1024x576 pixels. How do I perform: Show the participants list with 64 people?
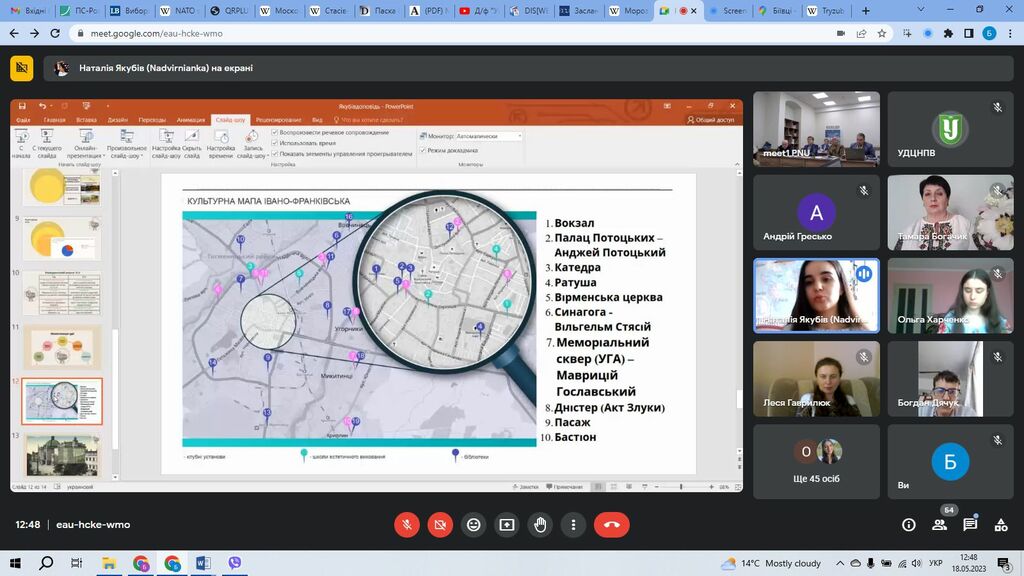(x=939, y=524)
